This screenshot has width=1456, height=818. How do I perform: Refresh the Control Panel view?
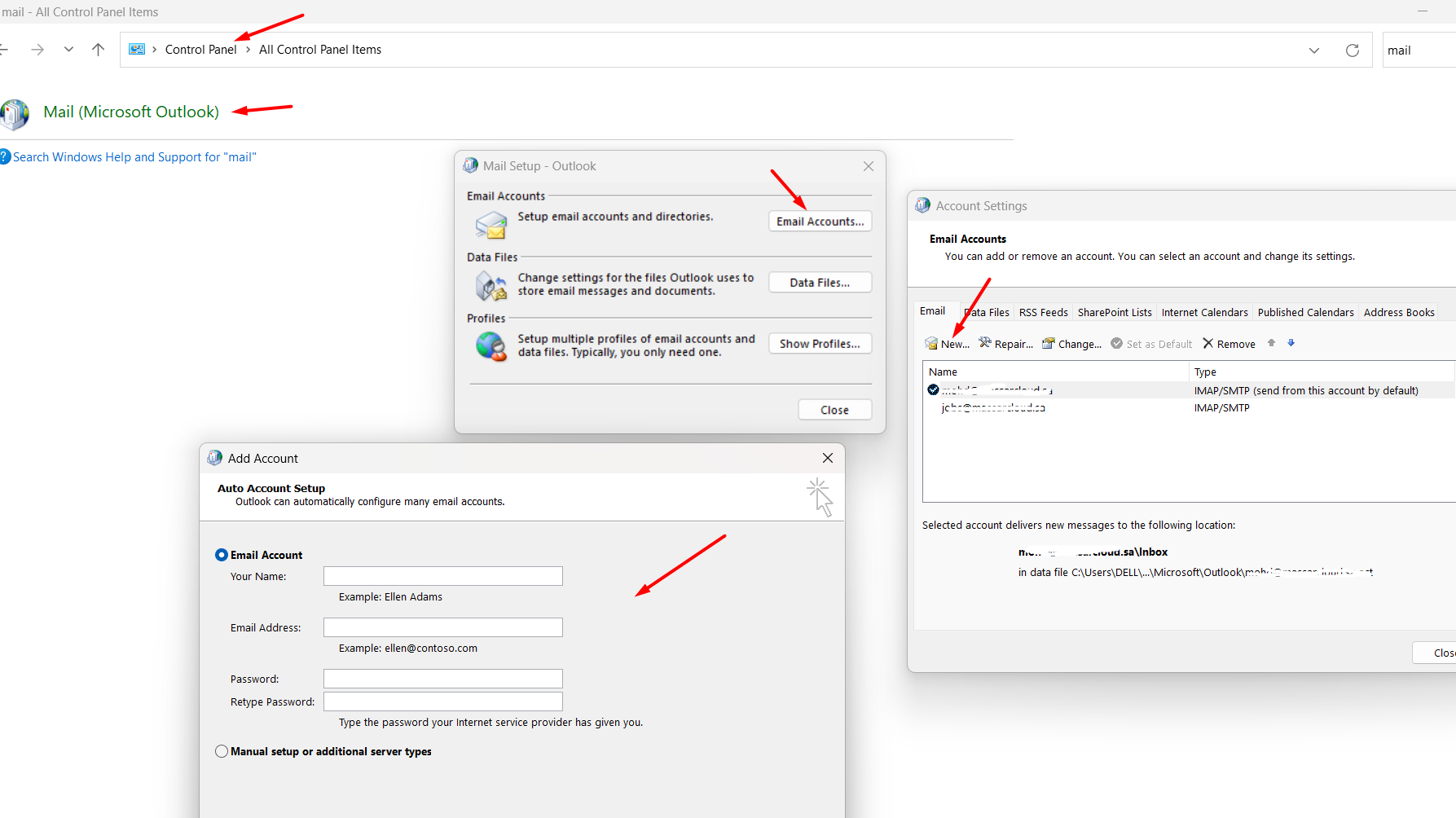click(x=1353, y=51)
